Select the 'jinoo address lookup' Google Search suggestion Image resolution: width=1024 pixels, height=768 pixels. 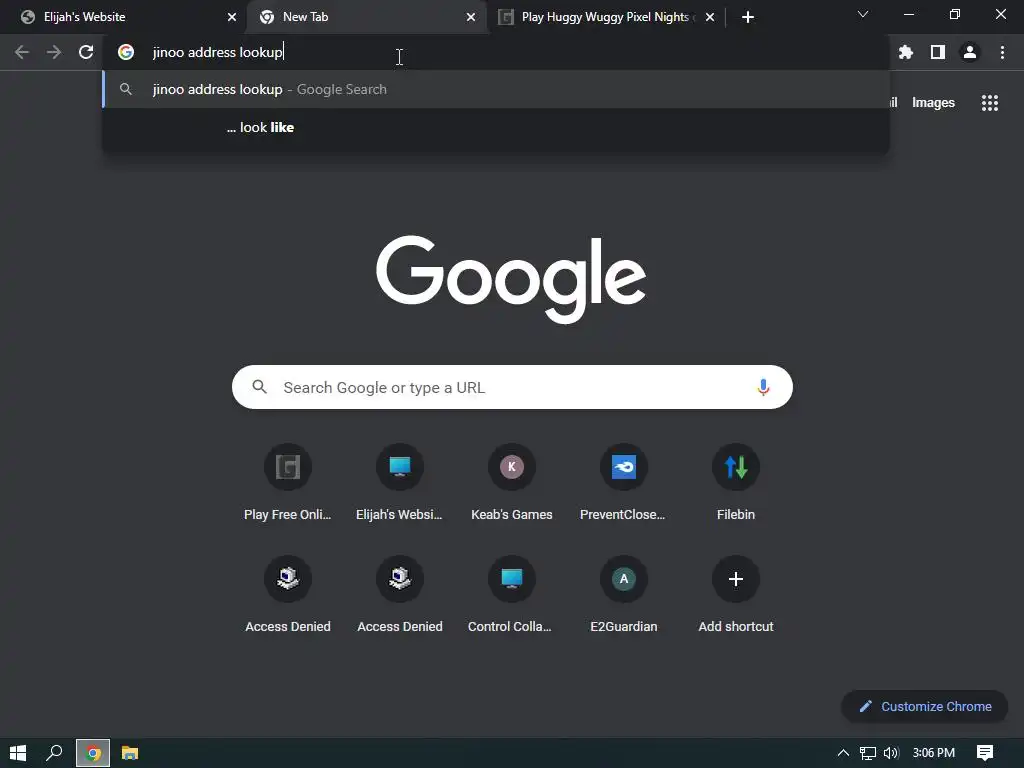tap(496, 89)
